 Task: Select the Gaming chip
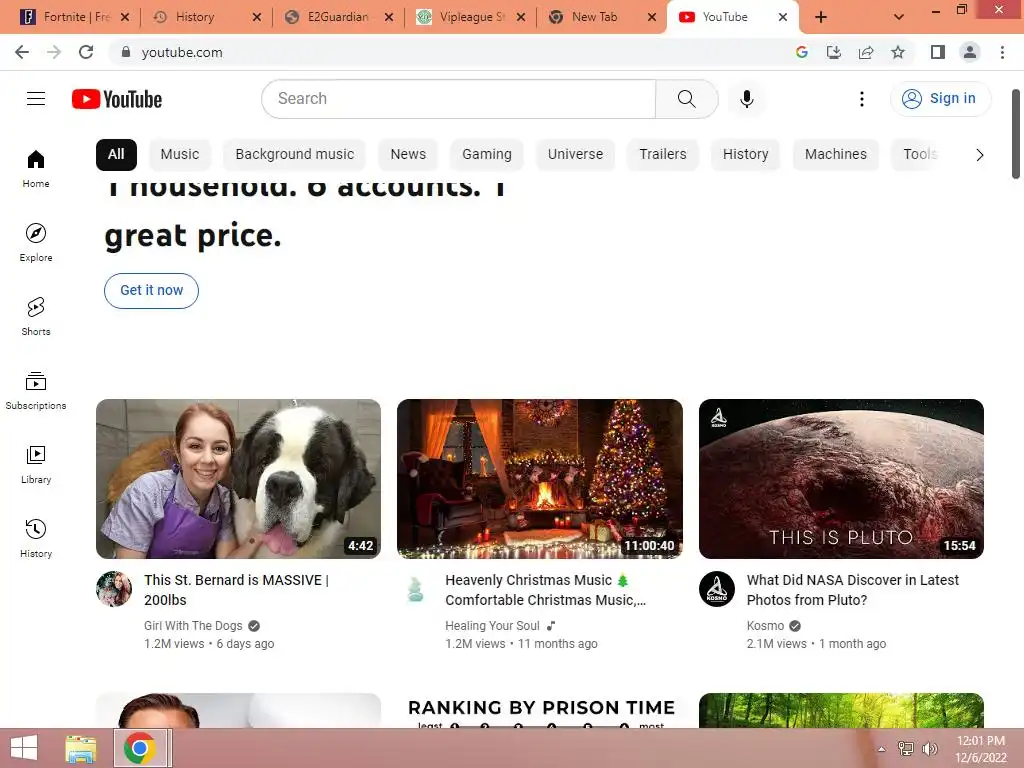[x=487, y=155]
